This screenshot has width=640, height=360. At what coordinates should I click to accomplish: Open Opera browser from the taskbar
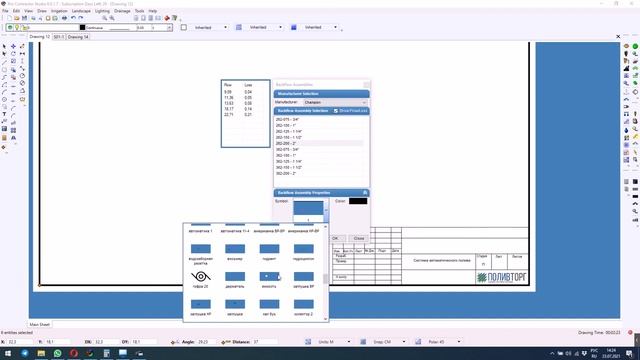74,353
